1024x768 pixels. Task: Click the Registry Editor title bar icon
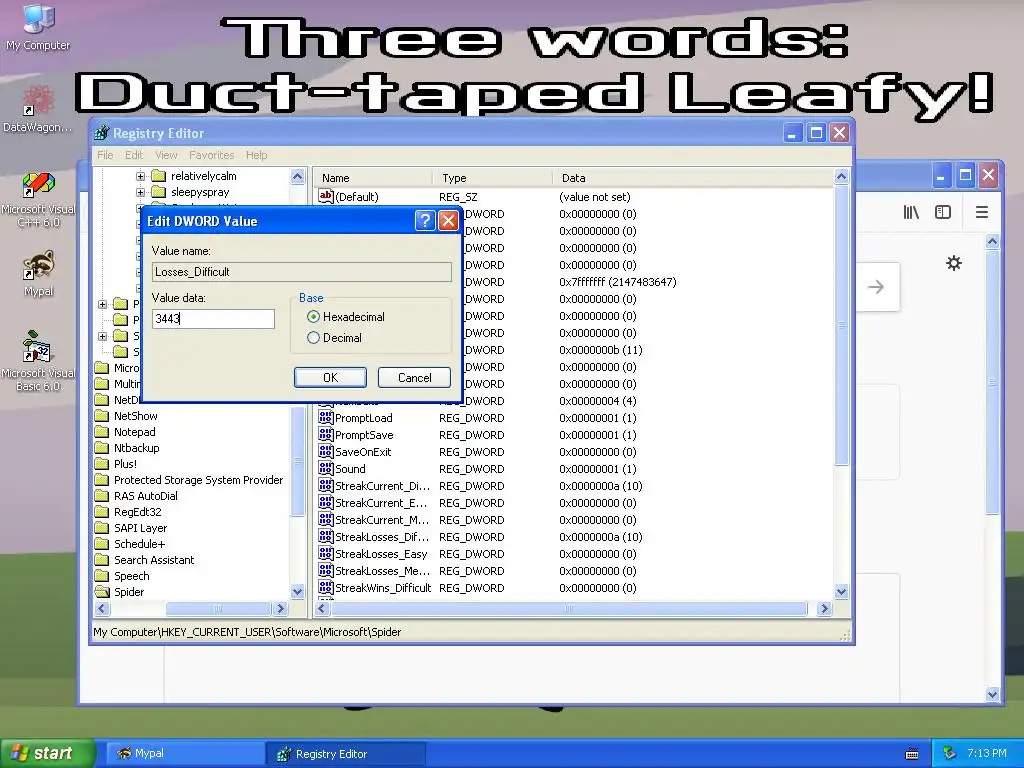[101, 133]
